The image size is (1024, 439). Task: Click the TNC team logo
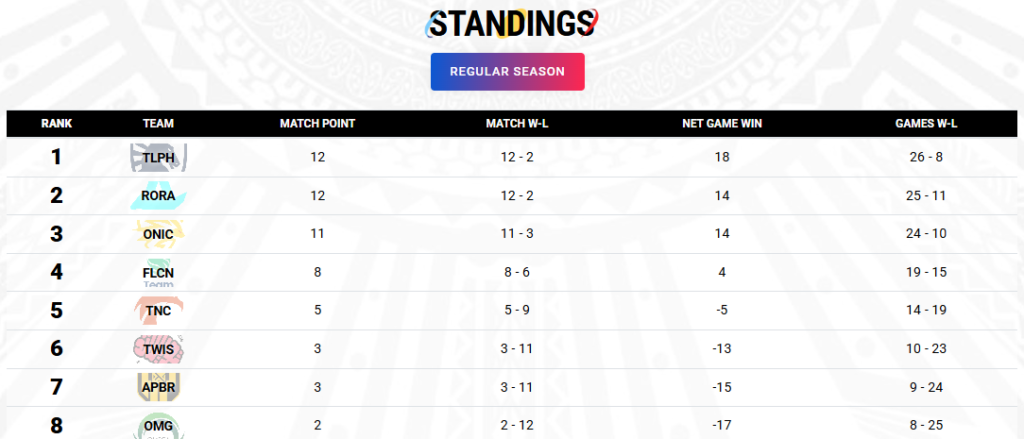point(158,310)
